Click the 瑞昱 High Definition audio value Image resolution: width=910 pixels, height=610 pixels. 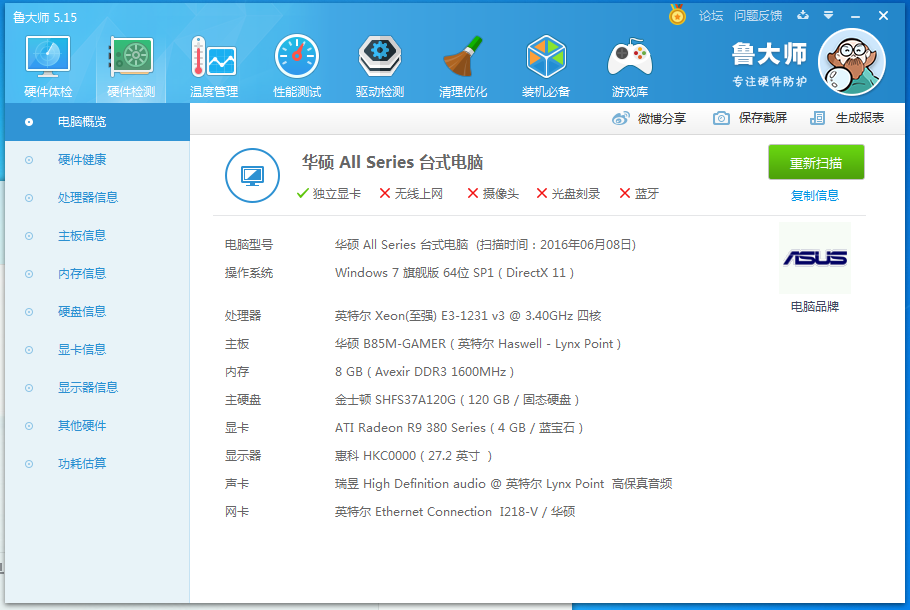coord(503,483)
